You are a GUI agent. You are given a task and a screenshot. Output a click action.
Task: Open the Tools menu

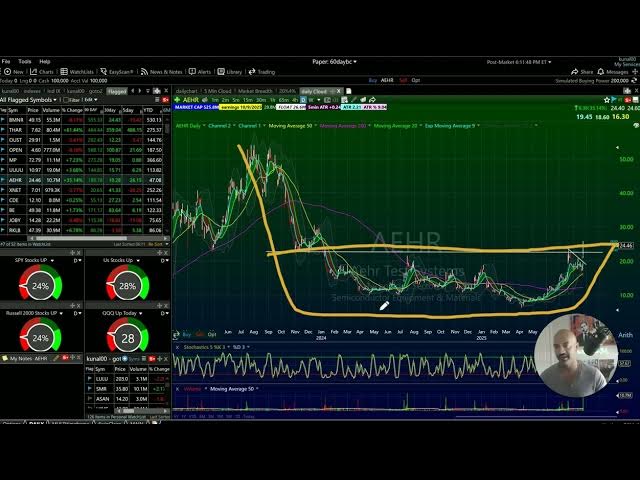tap(24, 62)
